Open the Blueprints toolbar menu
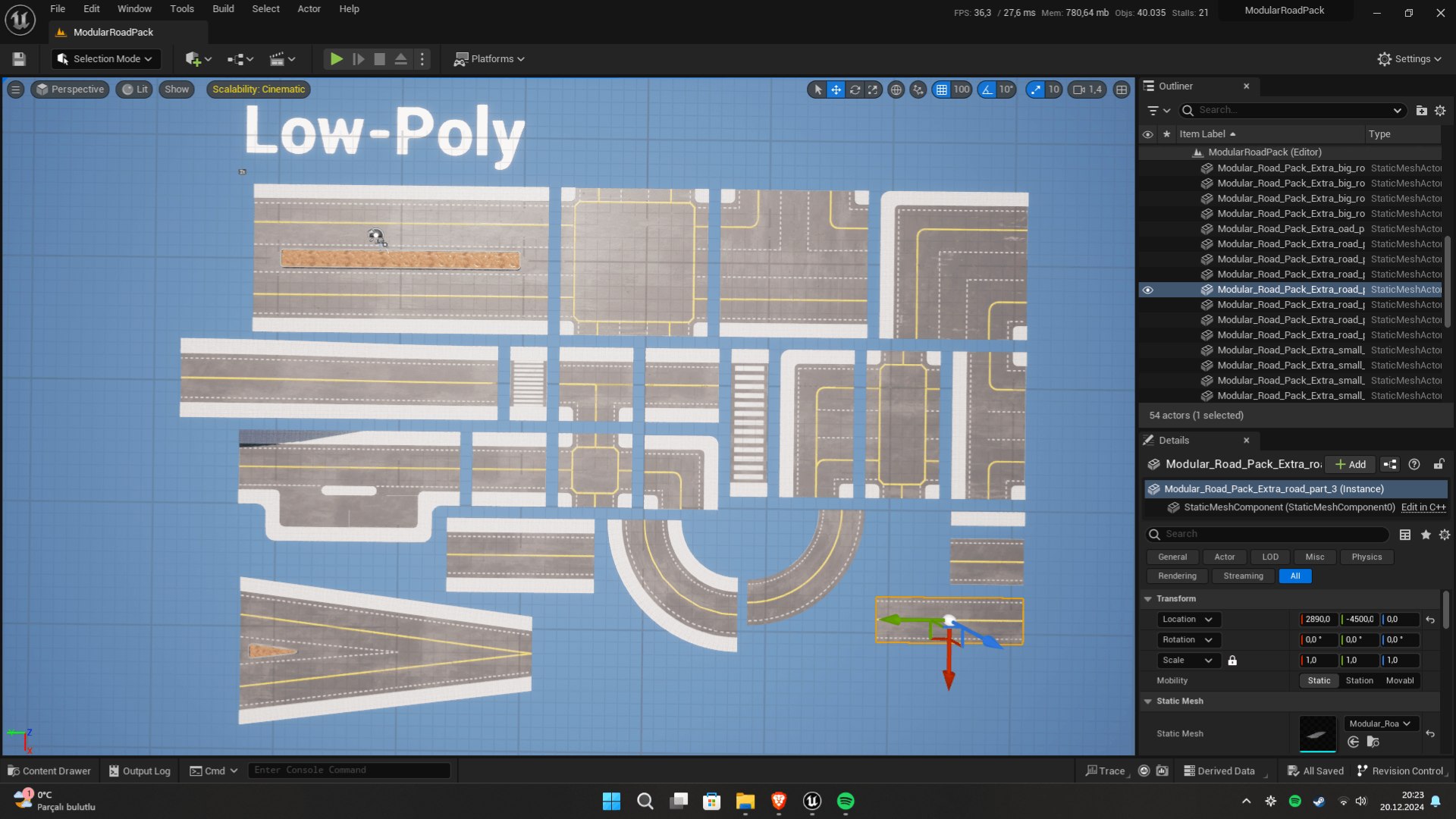The height and width of the screenshot is (819, 1456). tap(240, 59)
